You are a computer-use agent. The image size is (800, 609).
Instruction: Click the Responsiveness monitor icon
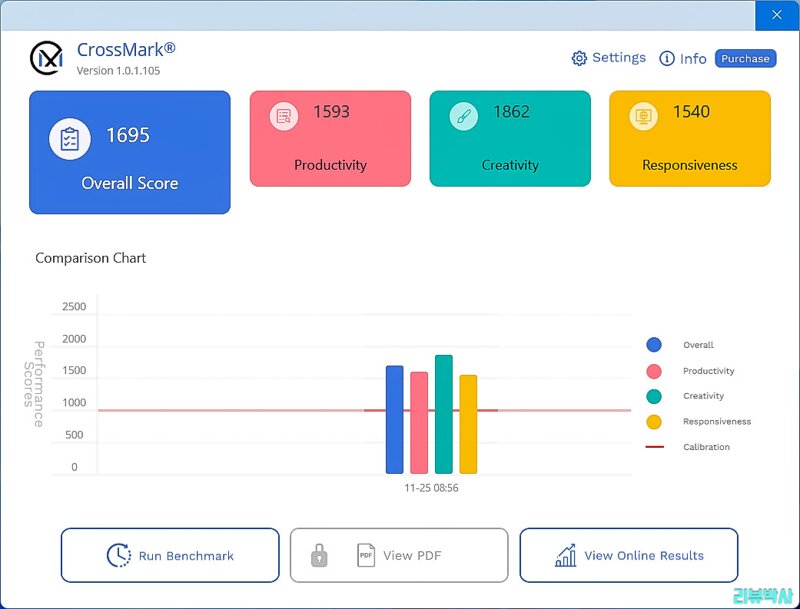point(643,116)
